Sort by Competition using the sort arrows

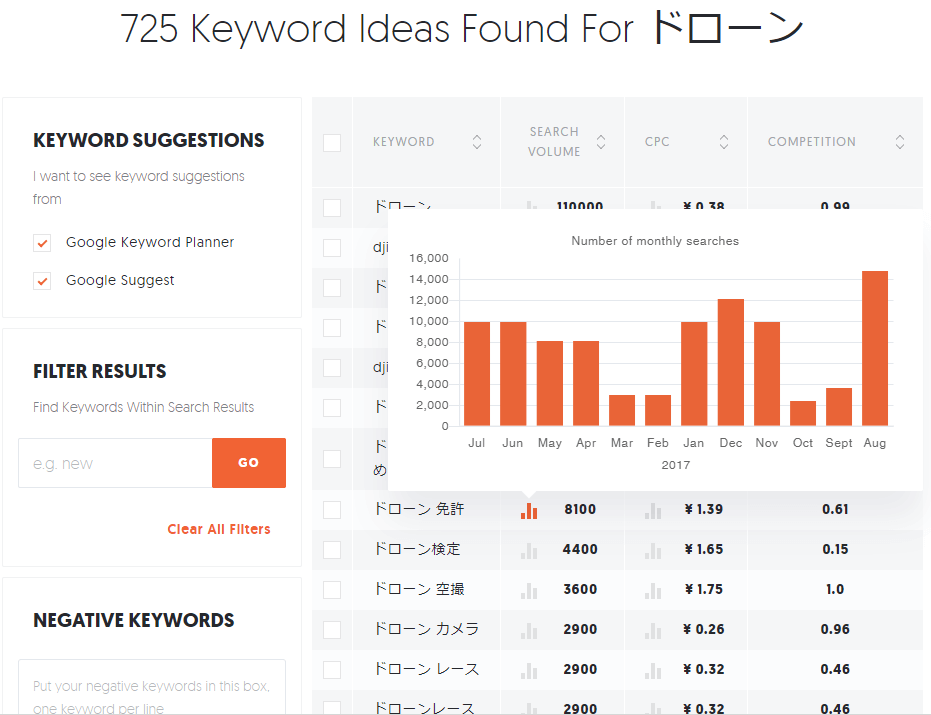(x=900, y=142)
